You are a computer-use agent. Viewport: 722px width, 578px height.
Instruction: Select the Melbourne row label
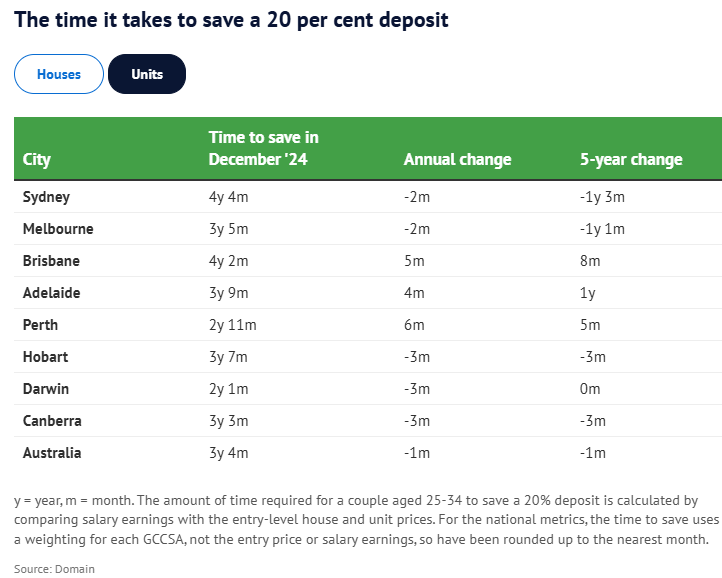pyautogui.click(x=58, y=229)
